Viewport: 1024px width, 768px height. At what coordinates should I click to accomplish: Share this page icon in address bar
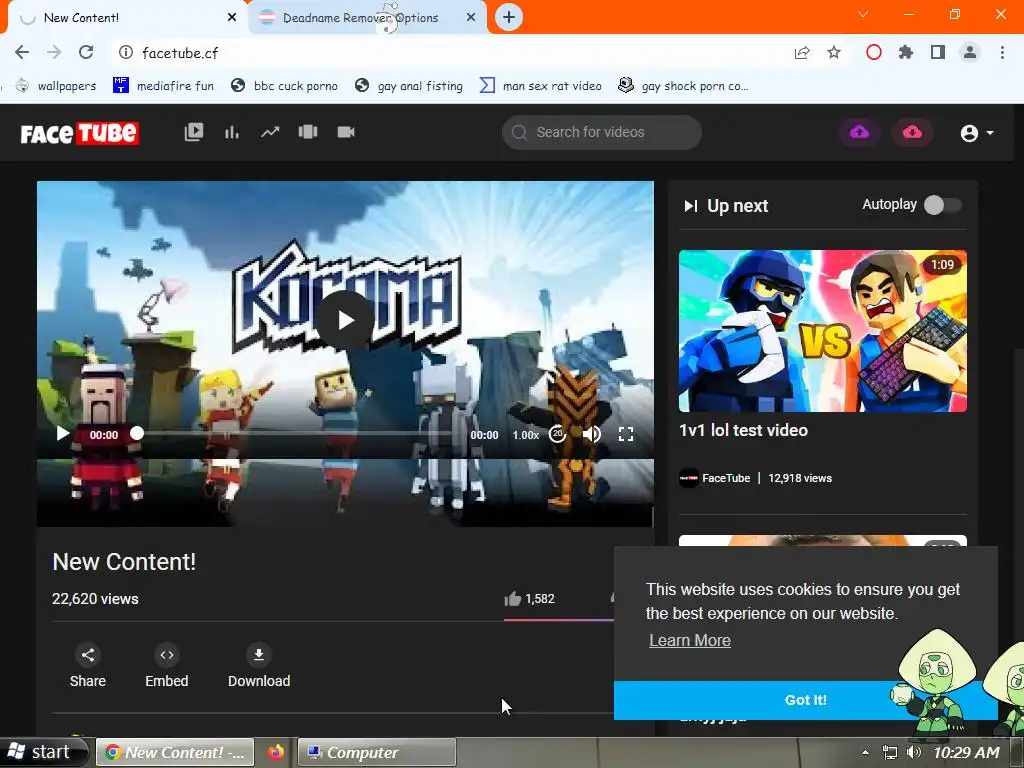802,52
